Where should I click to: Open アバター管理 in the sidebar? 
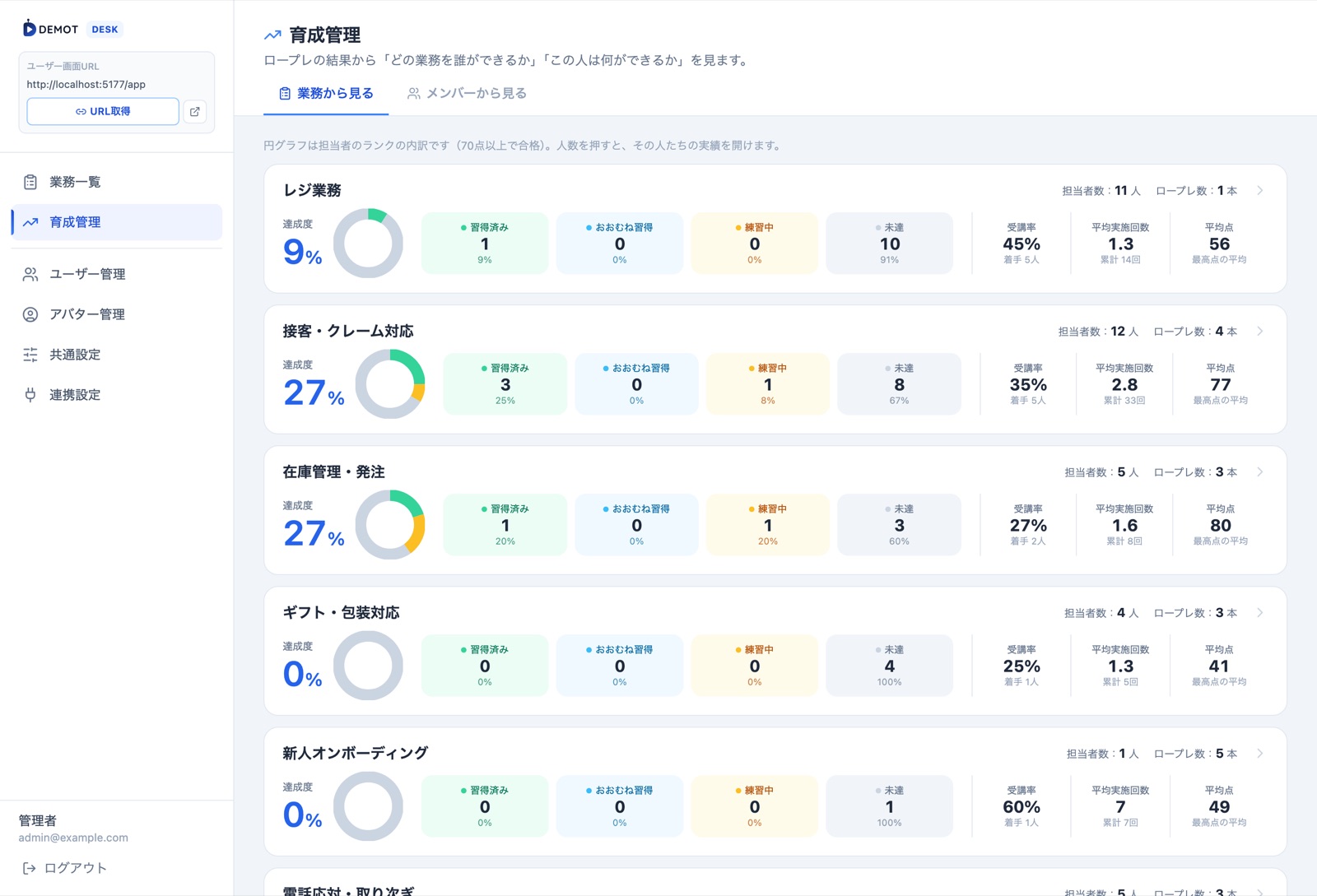coord(117,314)
